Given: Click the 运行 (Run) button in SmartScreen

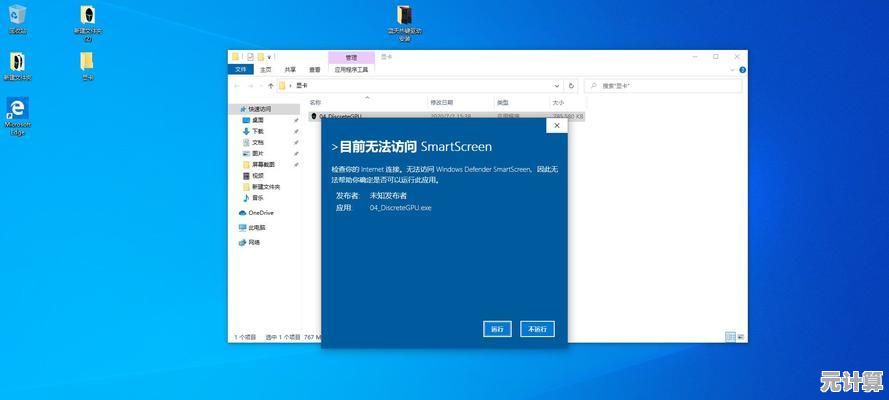Looking at the screenshot, I should click(497, 329).
